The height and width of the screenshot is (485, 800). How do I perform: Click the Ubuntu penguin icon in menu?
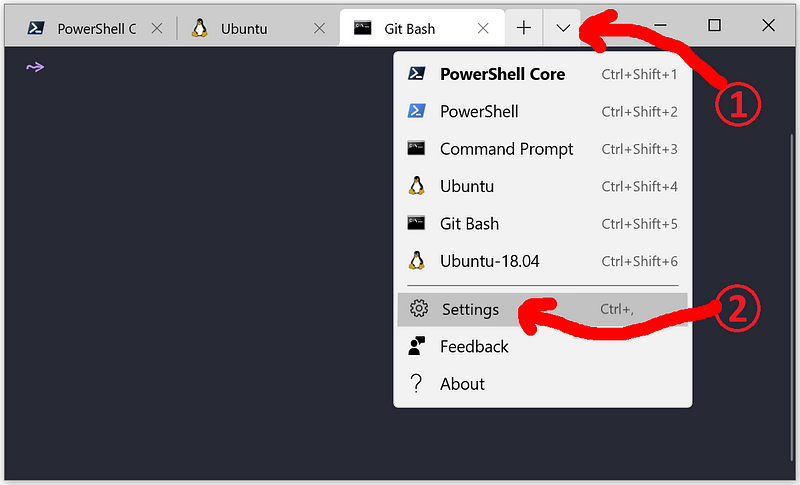[x=416, y=186]
